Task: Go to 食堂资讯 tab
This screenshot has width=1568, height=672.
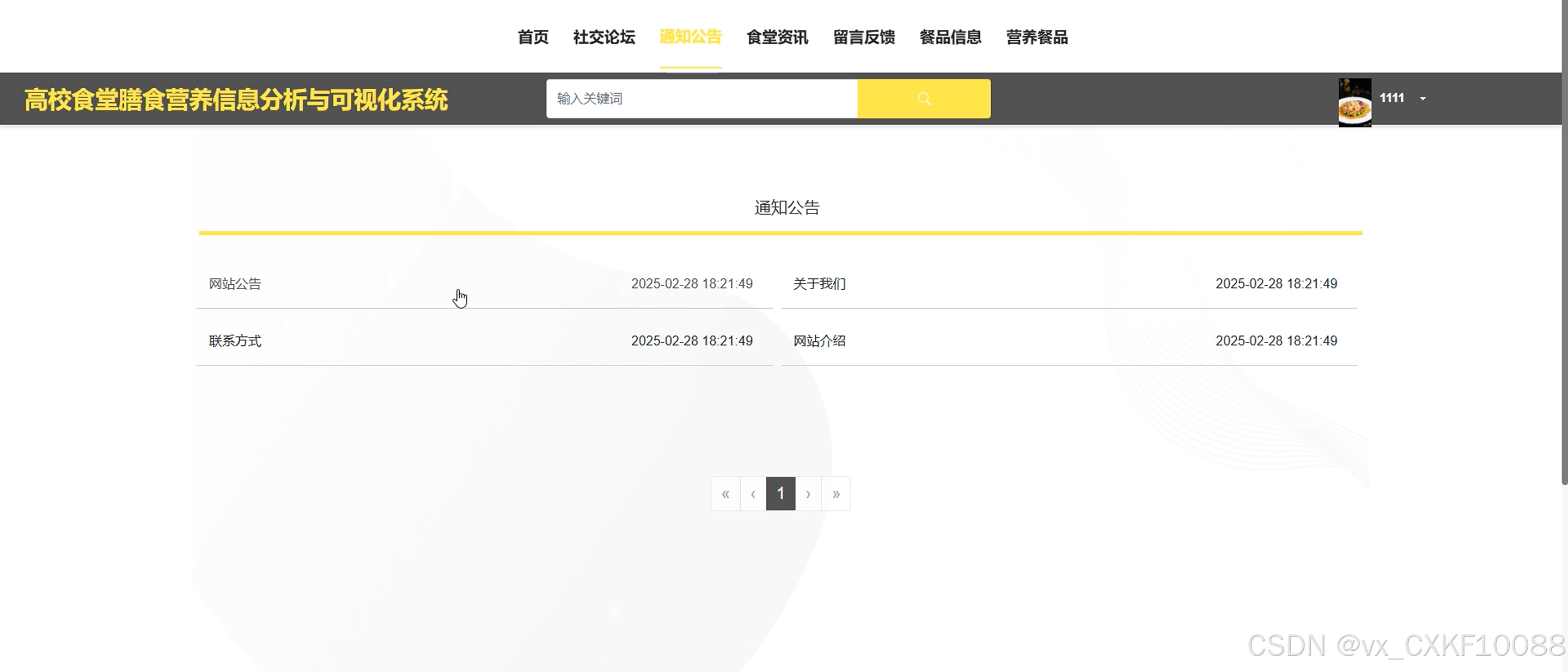Action: pos(777,37)
